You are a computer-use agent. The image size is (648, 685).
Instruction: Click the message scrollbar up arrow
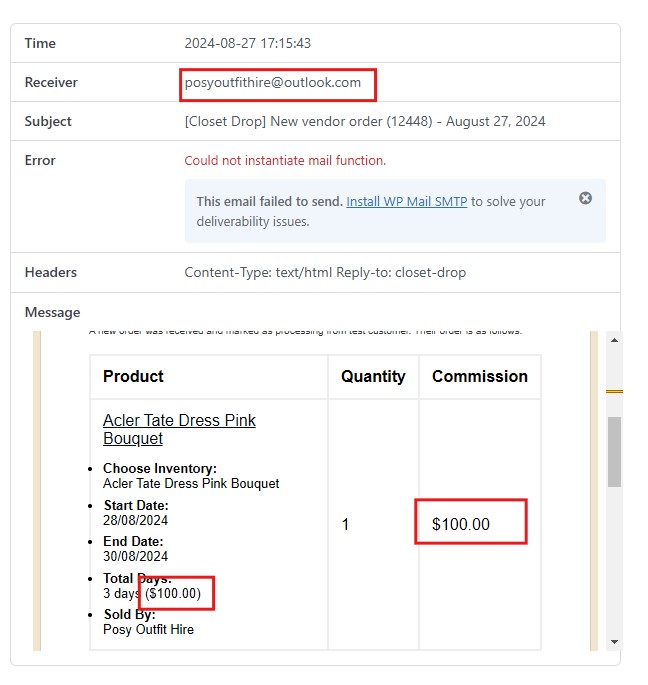click(614, 341)
